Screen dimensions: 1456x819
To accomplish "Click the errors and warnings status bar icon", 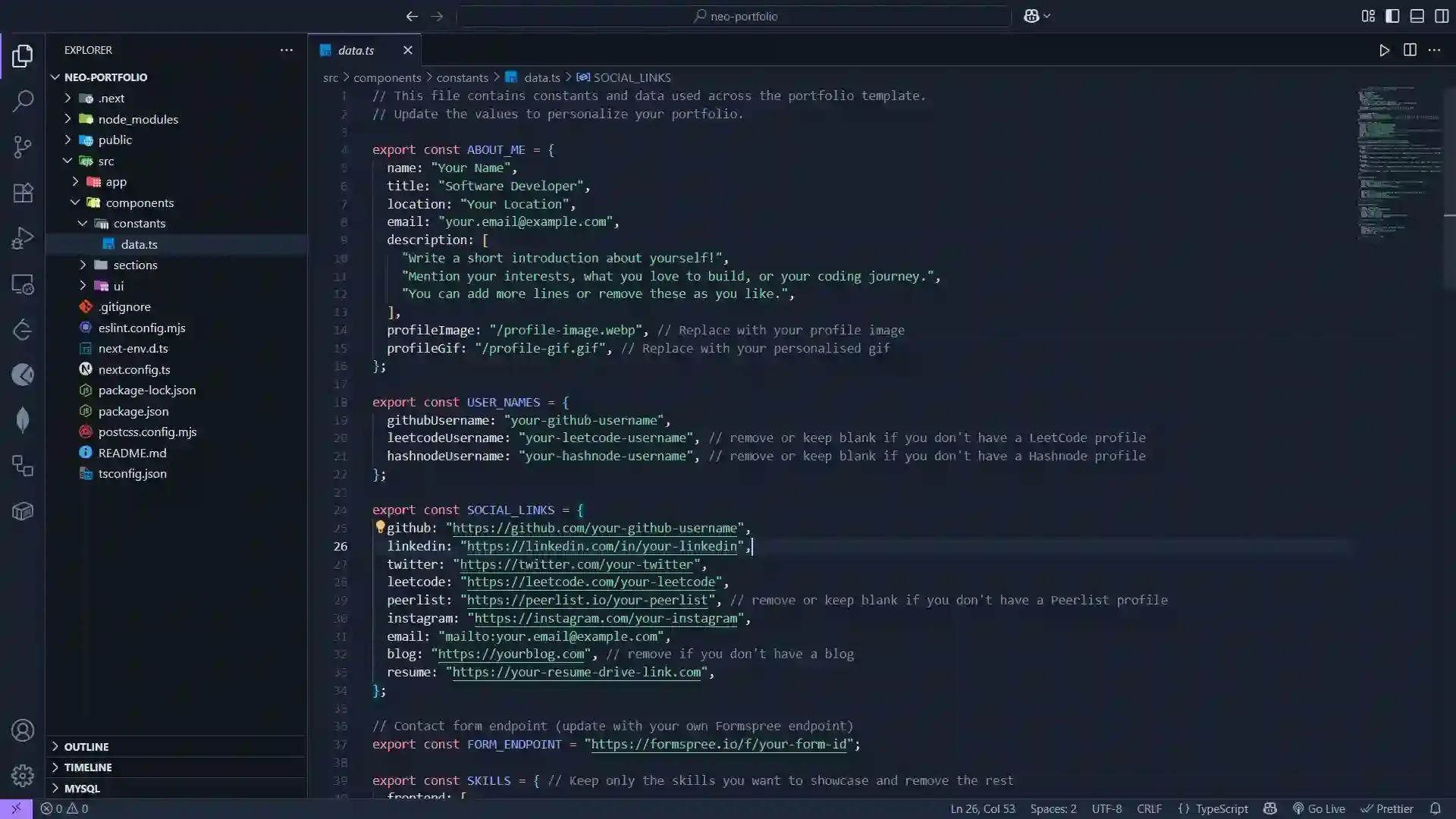I will [x=64, y=808].
